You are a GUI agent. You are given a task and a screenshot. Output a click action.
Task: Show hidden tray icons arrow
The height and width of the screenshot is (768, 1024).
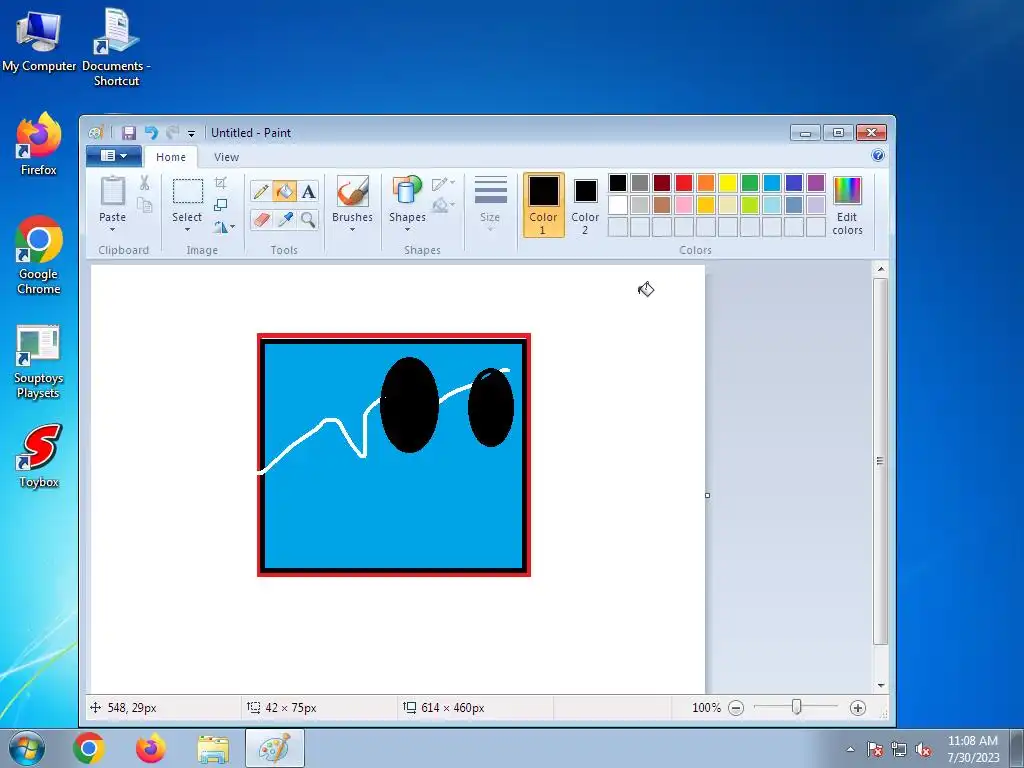point(850,749)
